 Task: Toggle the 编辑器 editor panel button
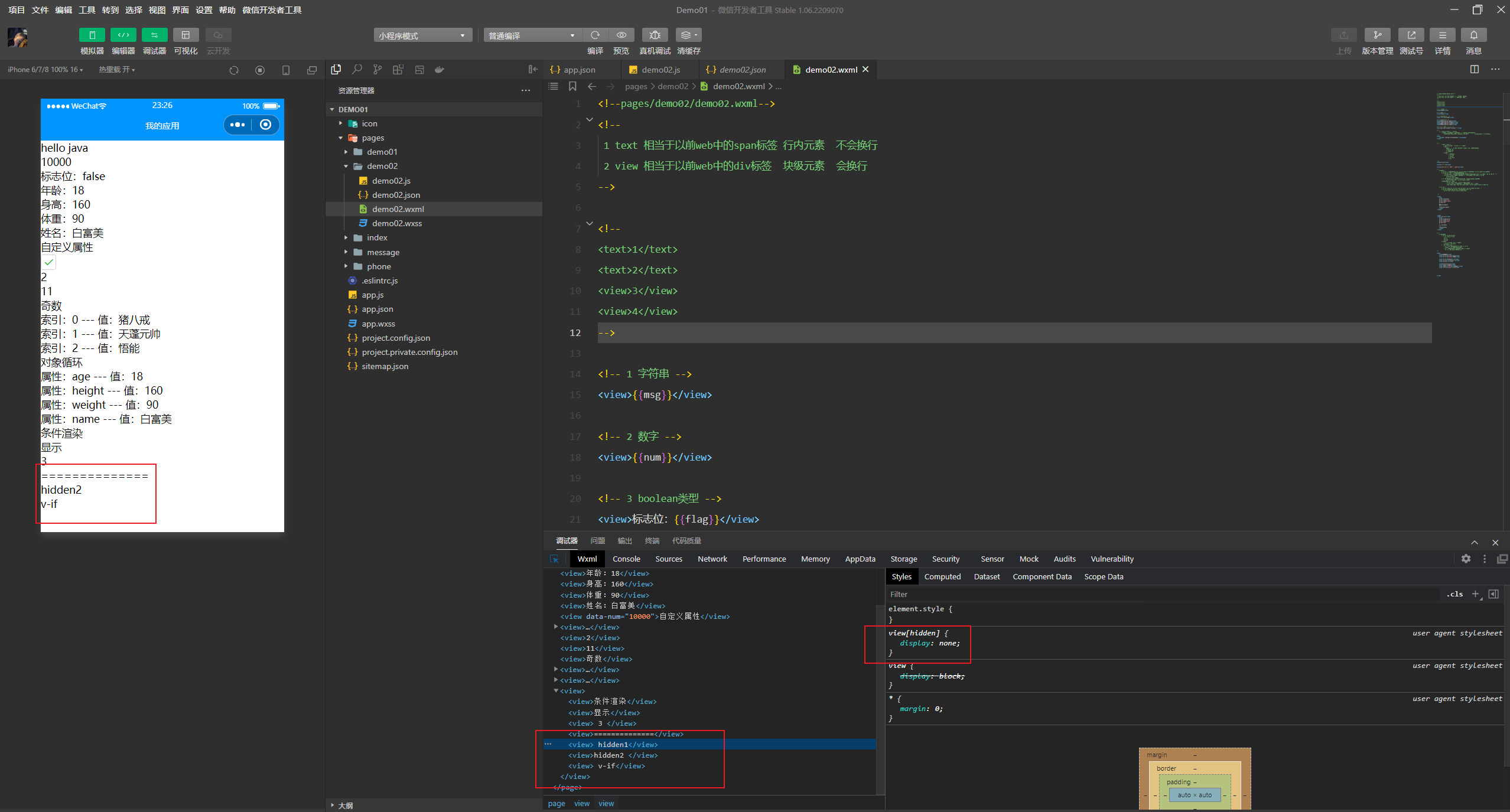pos(123,35)
